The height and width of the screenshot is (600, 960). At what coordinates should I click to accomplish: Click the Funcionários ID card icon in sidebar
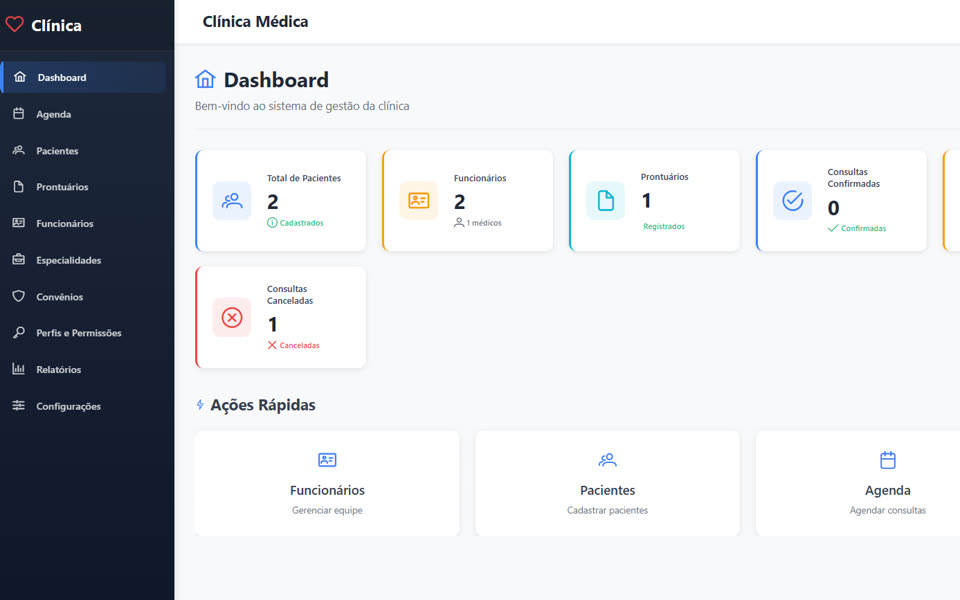(x=19, y=223)
